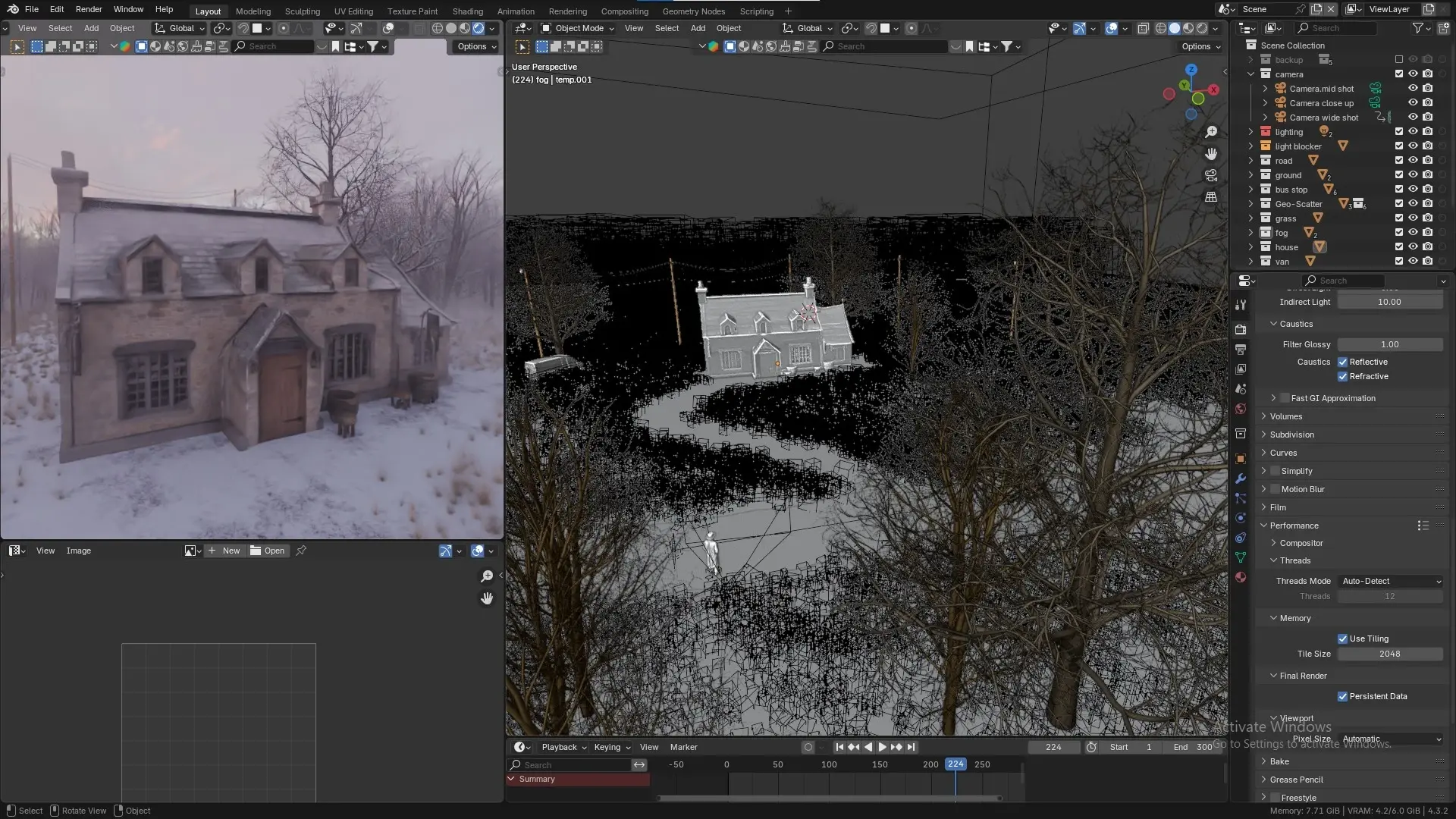1456x819 pixels.
Task: Click the zoom magnifier icon in 3D viewport
Action: pos(1211,132)
